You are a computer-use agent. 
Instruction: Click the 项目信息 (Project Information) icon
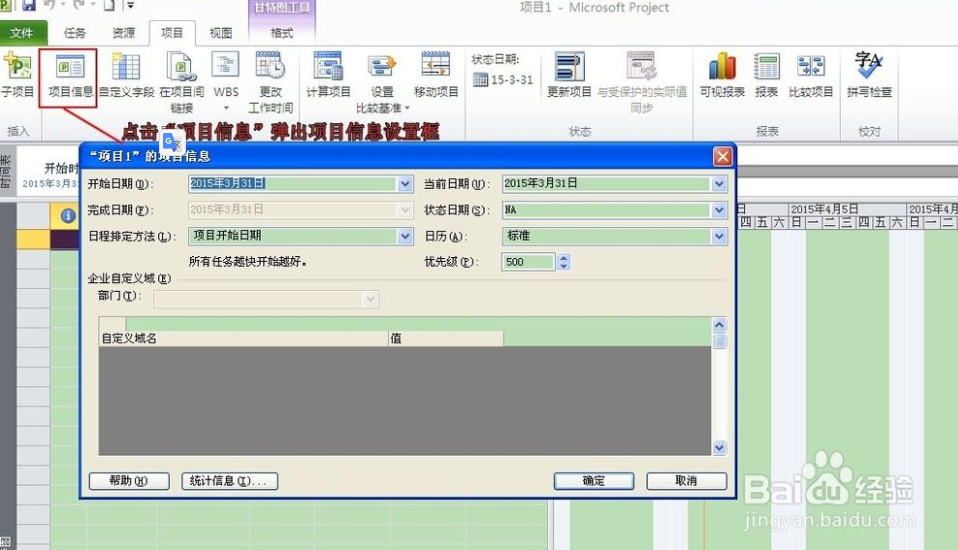click(69, 77)
